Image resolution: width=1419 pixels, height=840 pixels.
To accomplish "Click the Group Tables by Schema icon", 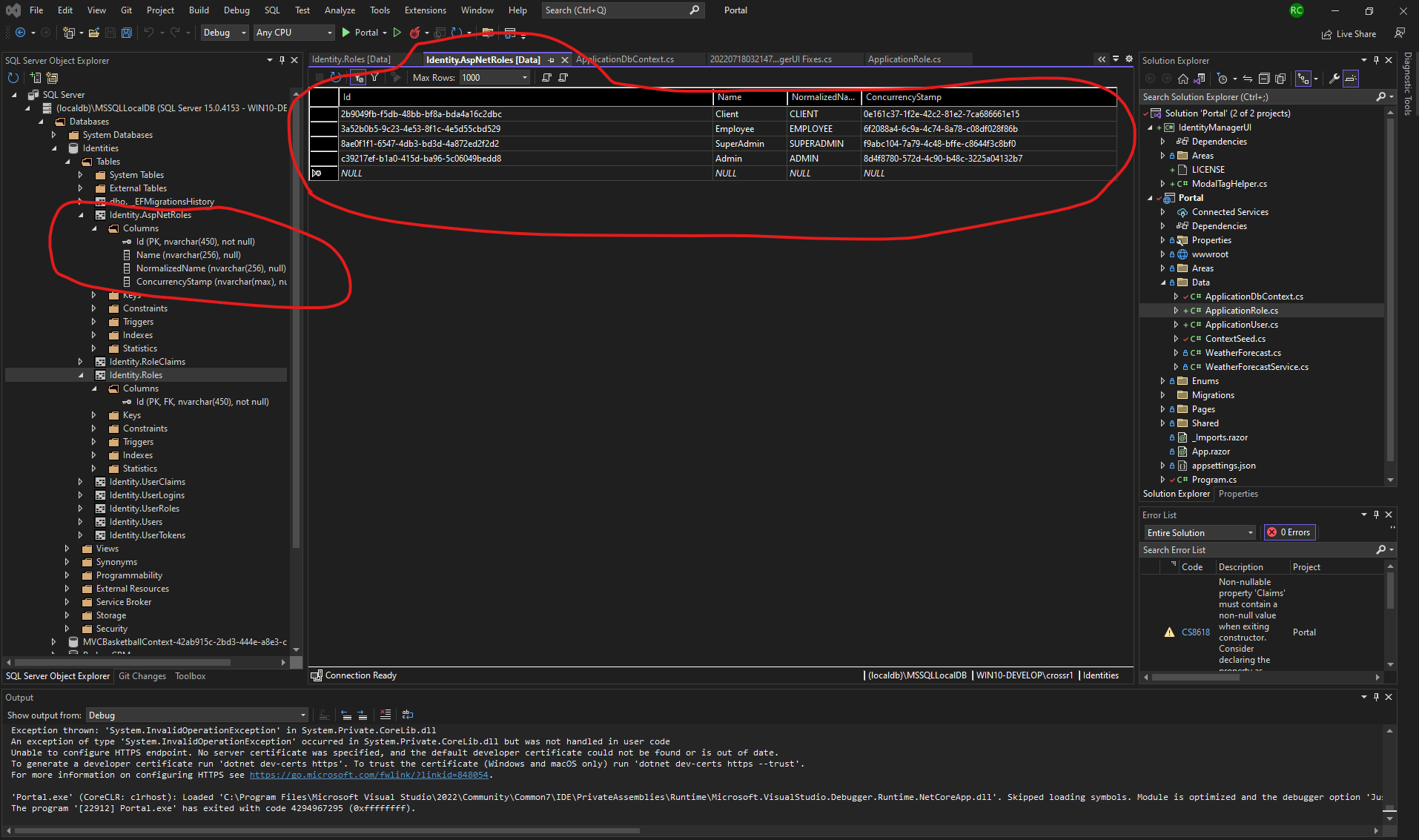I will (x=52, y=78).
